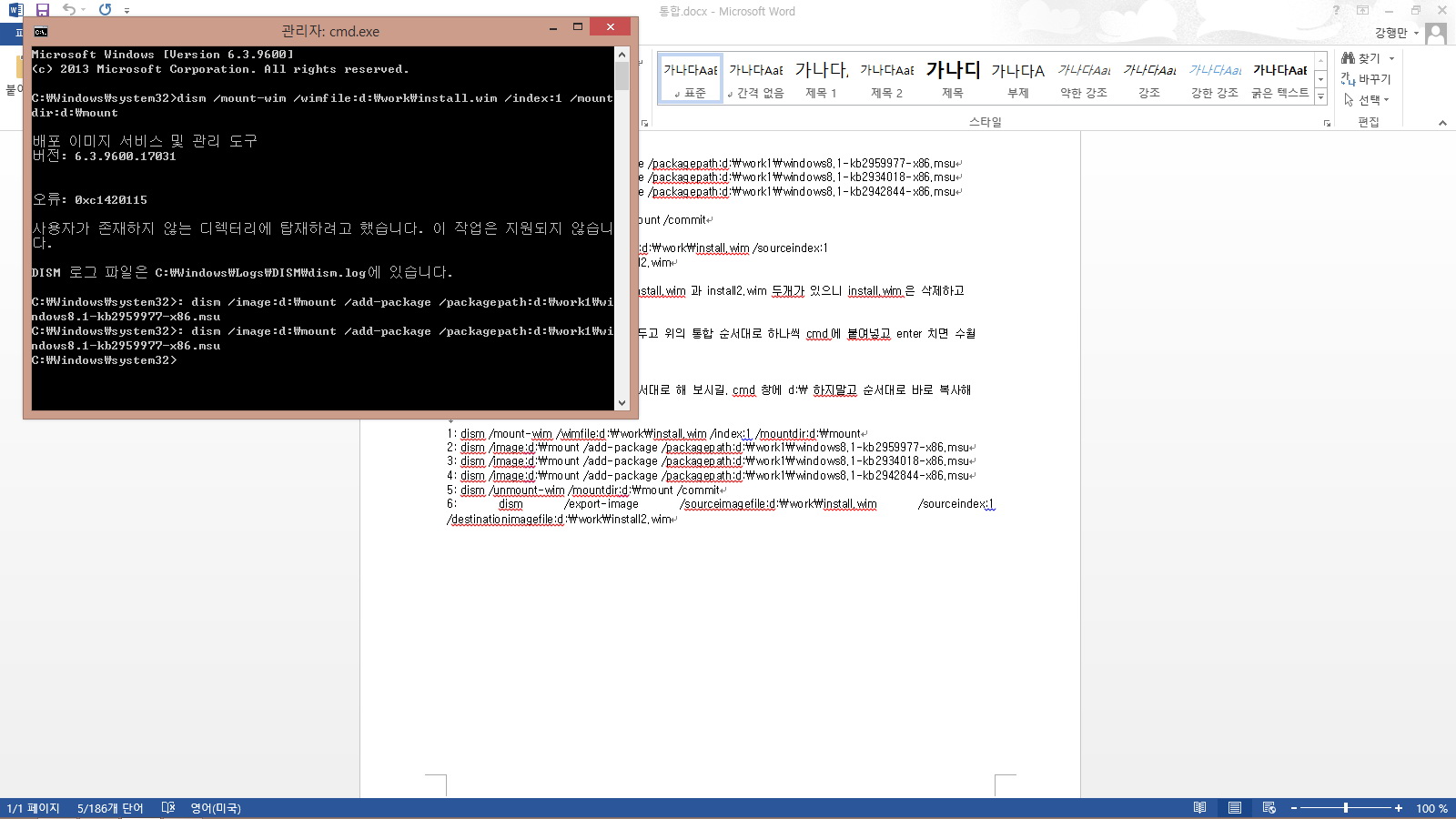Save the document with the floppy disk icon

pos(42,10)
